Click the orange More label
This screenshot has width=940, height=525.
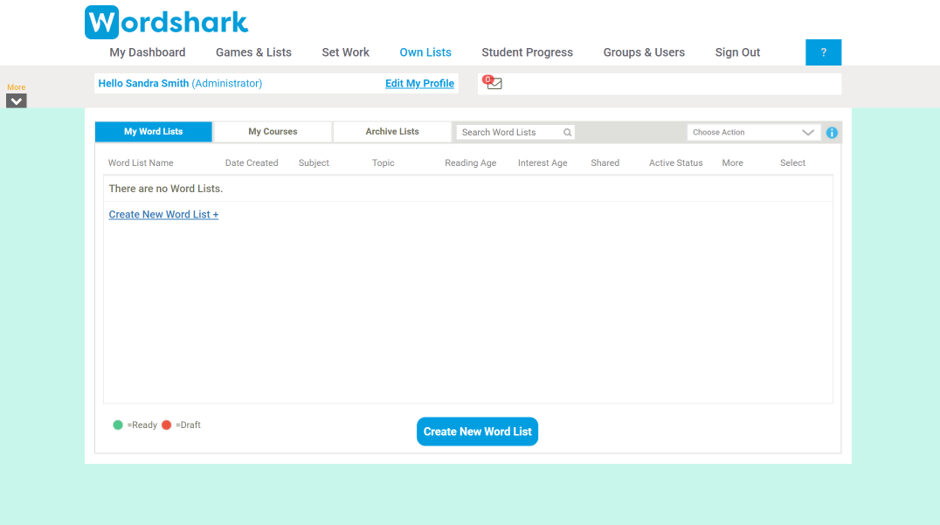pos(16,87)
